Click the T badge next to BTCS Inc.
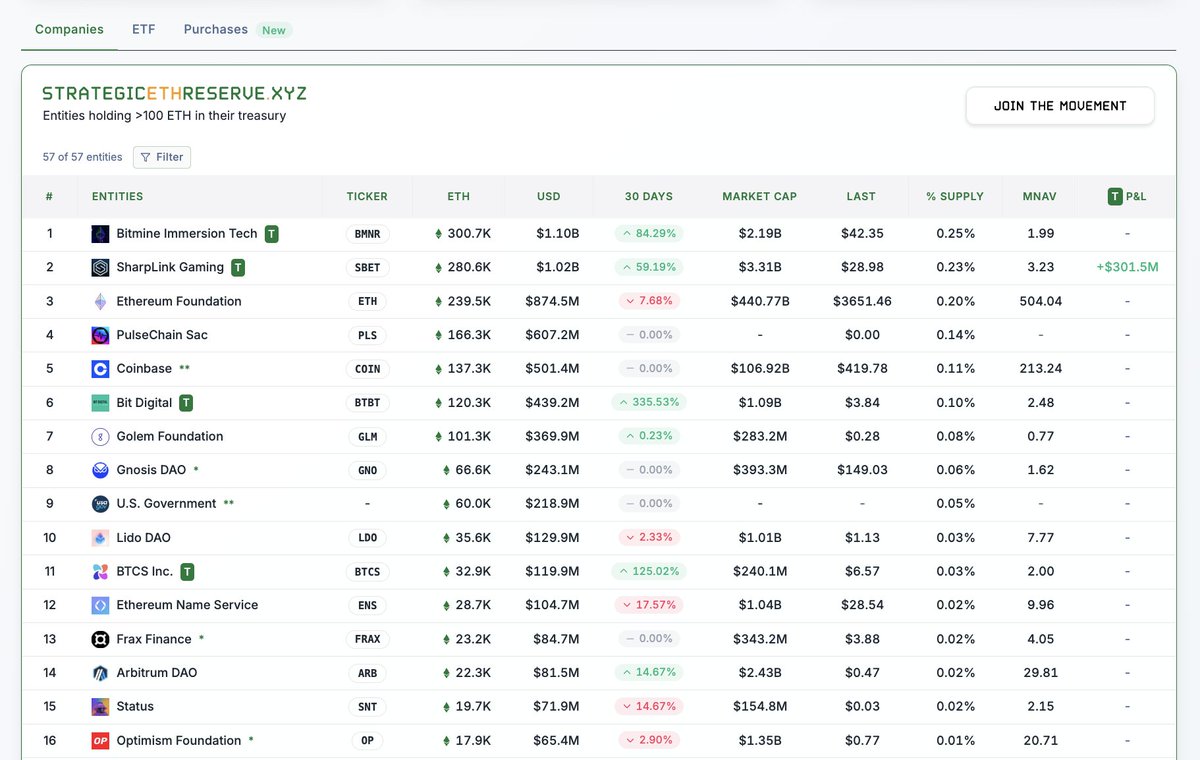The image size is (1200, 760). point(187,572)
